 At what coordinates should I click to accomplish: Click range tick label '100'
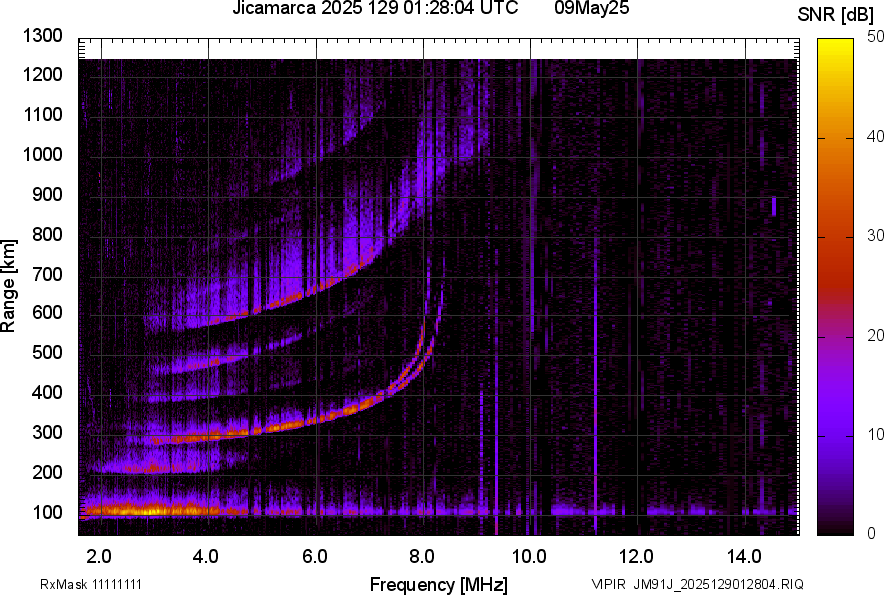coord(47,512)
